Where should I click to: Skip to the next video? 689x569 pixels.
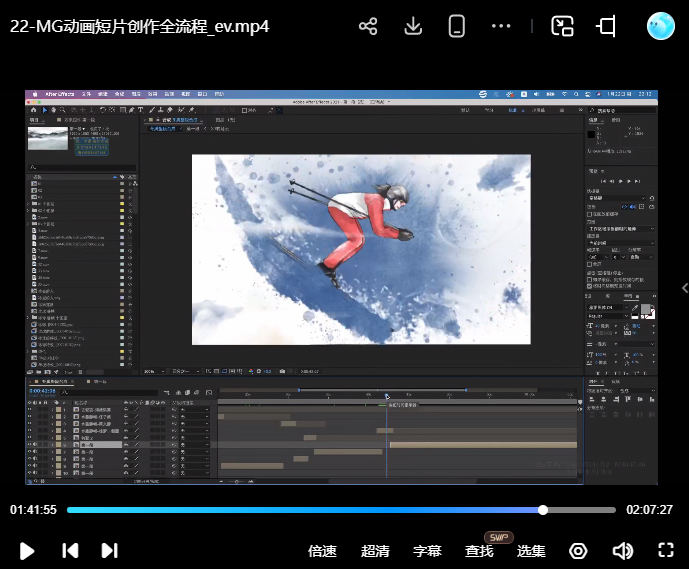click(110, 551)
